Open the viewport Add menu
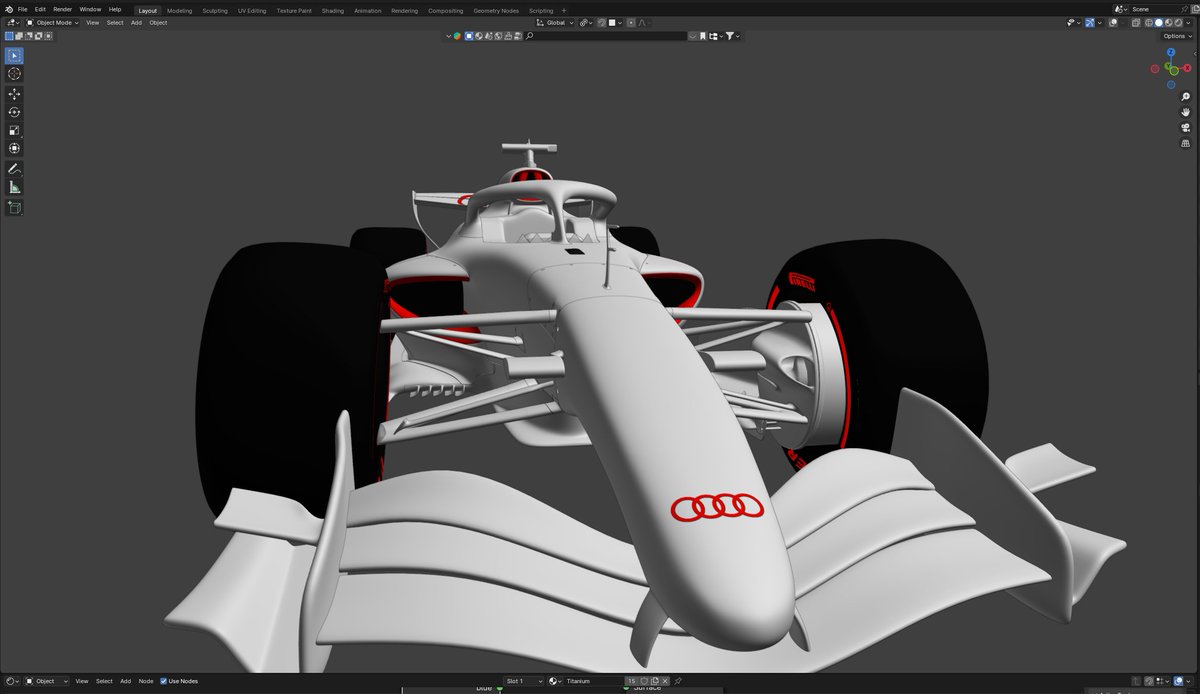The height and width of the screenshot is (694, 1200). tap(136, 22)
